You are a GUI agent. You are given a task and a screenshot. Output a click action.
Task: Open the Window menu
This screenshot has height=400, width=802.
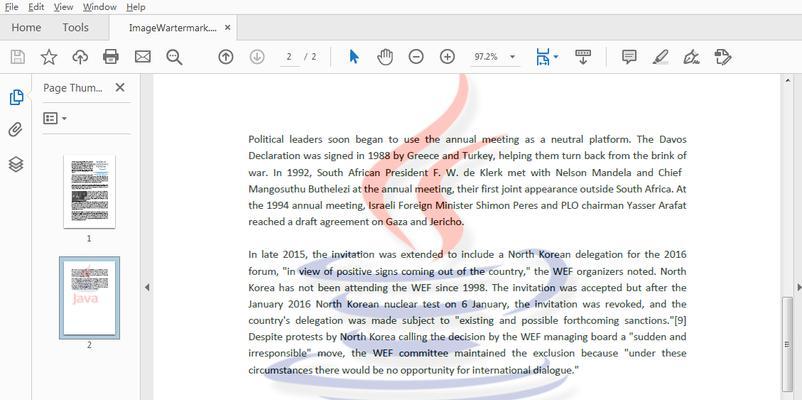click(x=99, y=7)
